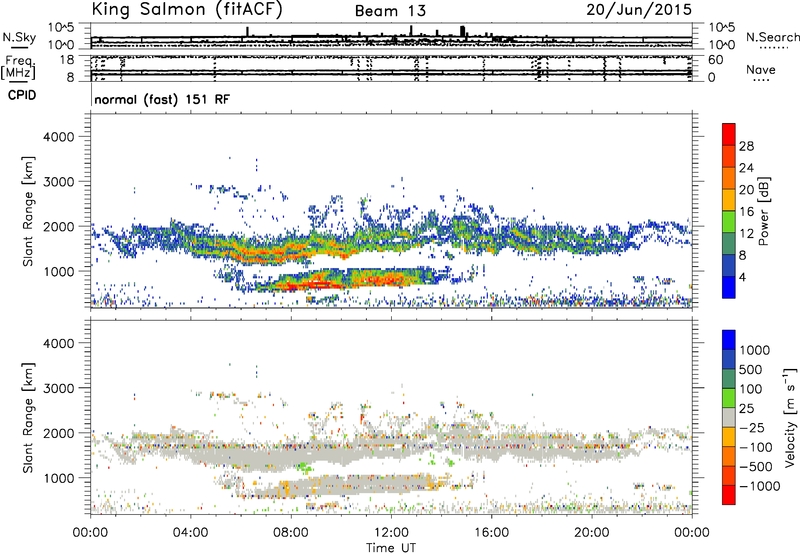
Task: Click the normal (fast) 151 RF text
Action: pyautogui.click(x=162, y=99)
